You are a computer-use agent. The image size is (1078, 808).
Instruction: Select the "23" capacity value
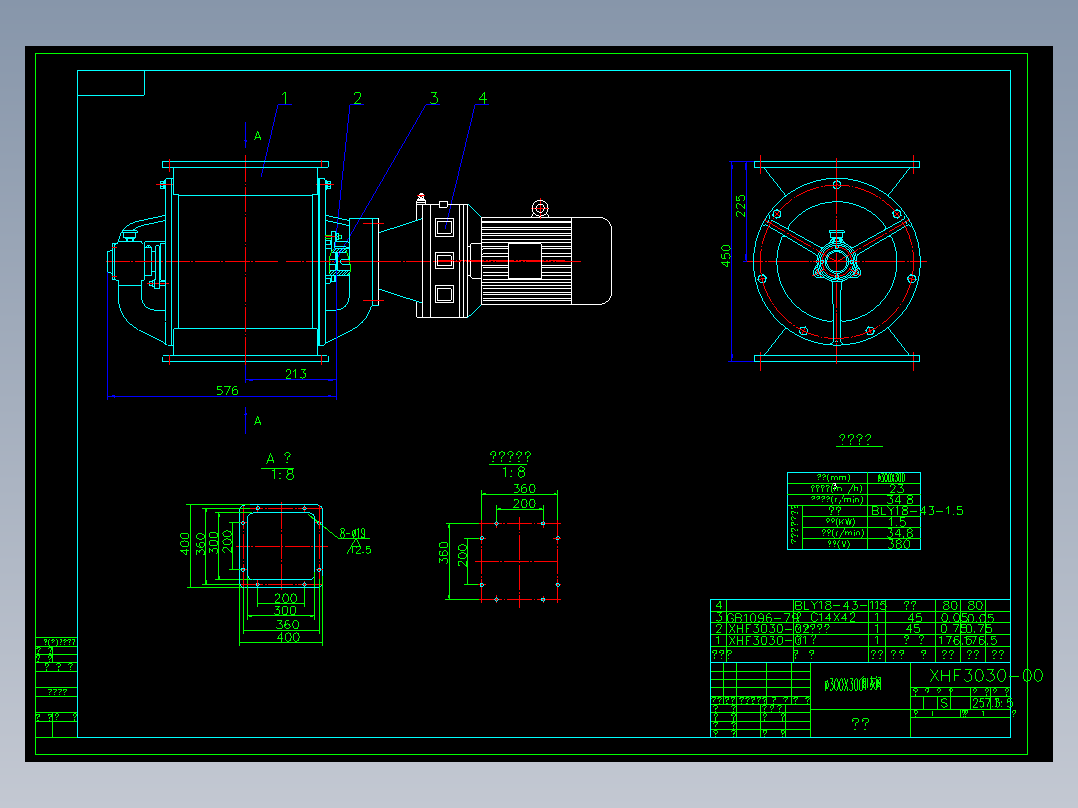pyautogui.click(x=896, y=489)
